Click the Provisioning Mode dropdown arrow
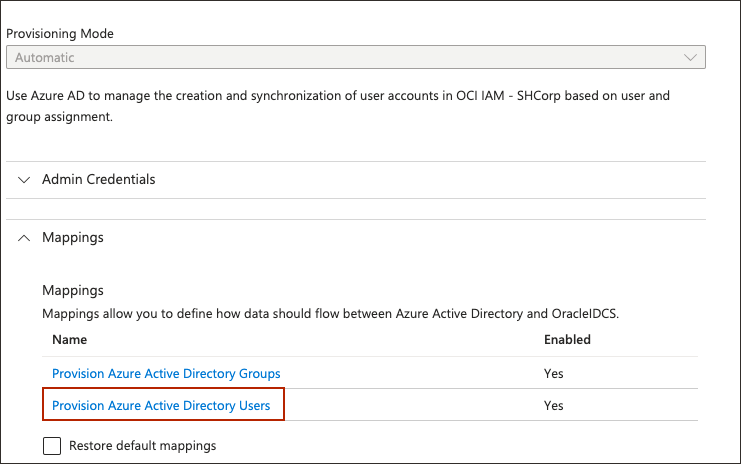 (690, 58)
